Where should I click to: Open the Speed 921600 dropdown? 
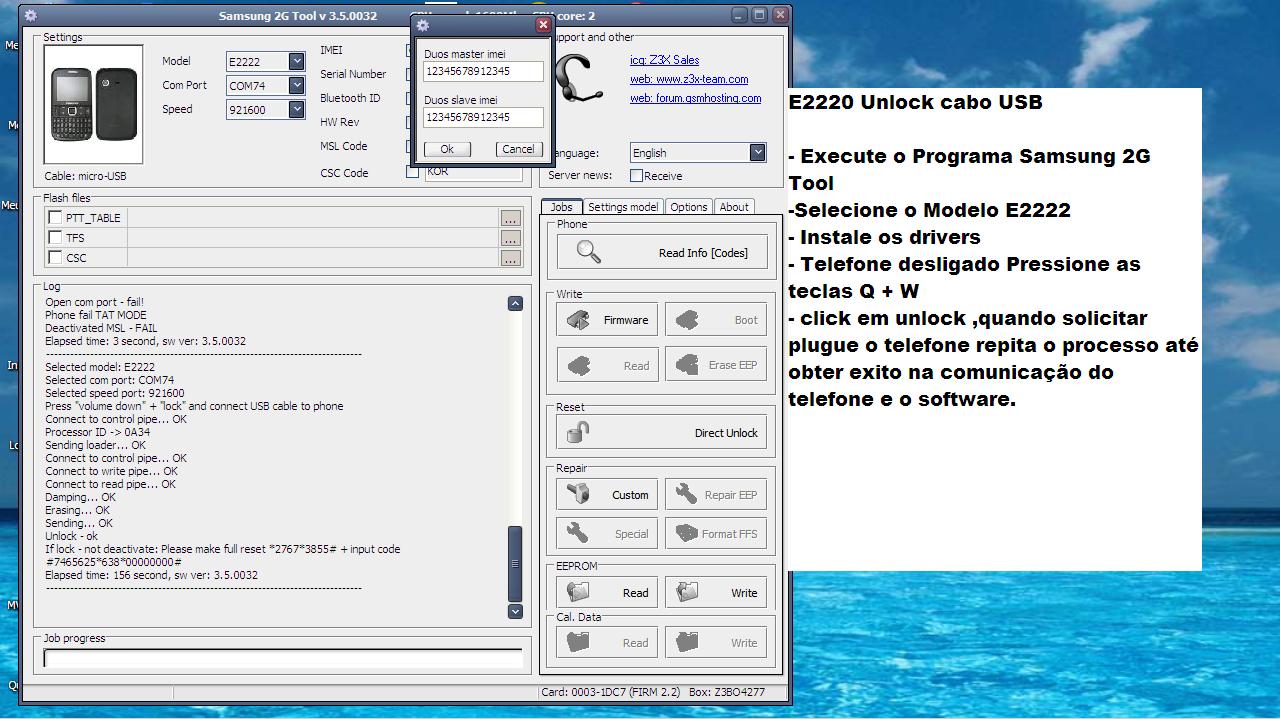[x=296, y=109]
